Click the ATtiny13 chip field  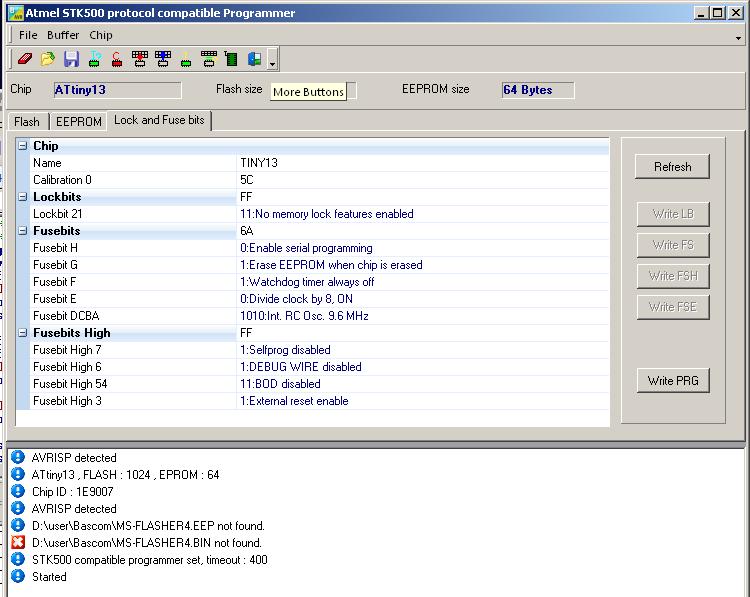tap(117, 90)
